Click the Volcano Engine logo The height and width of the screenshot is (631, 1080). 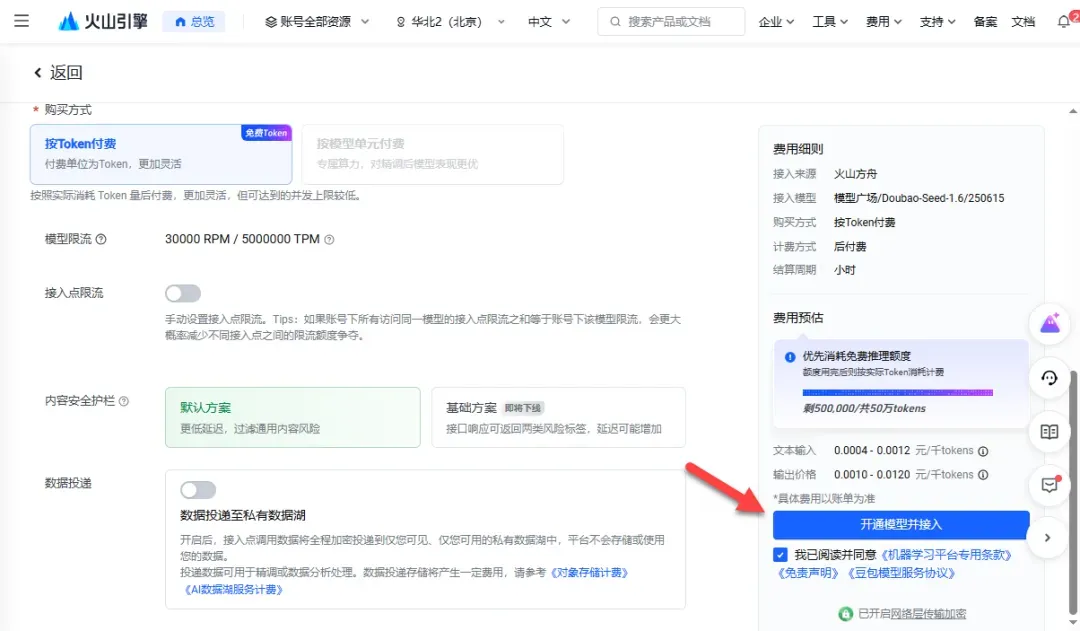click(x=103, y=21)
